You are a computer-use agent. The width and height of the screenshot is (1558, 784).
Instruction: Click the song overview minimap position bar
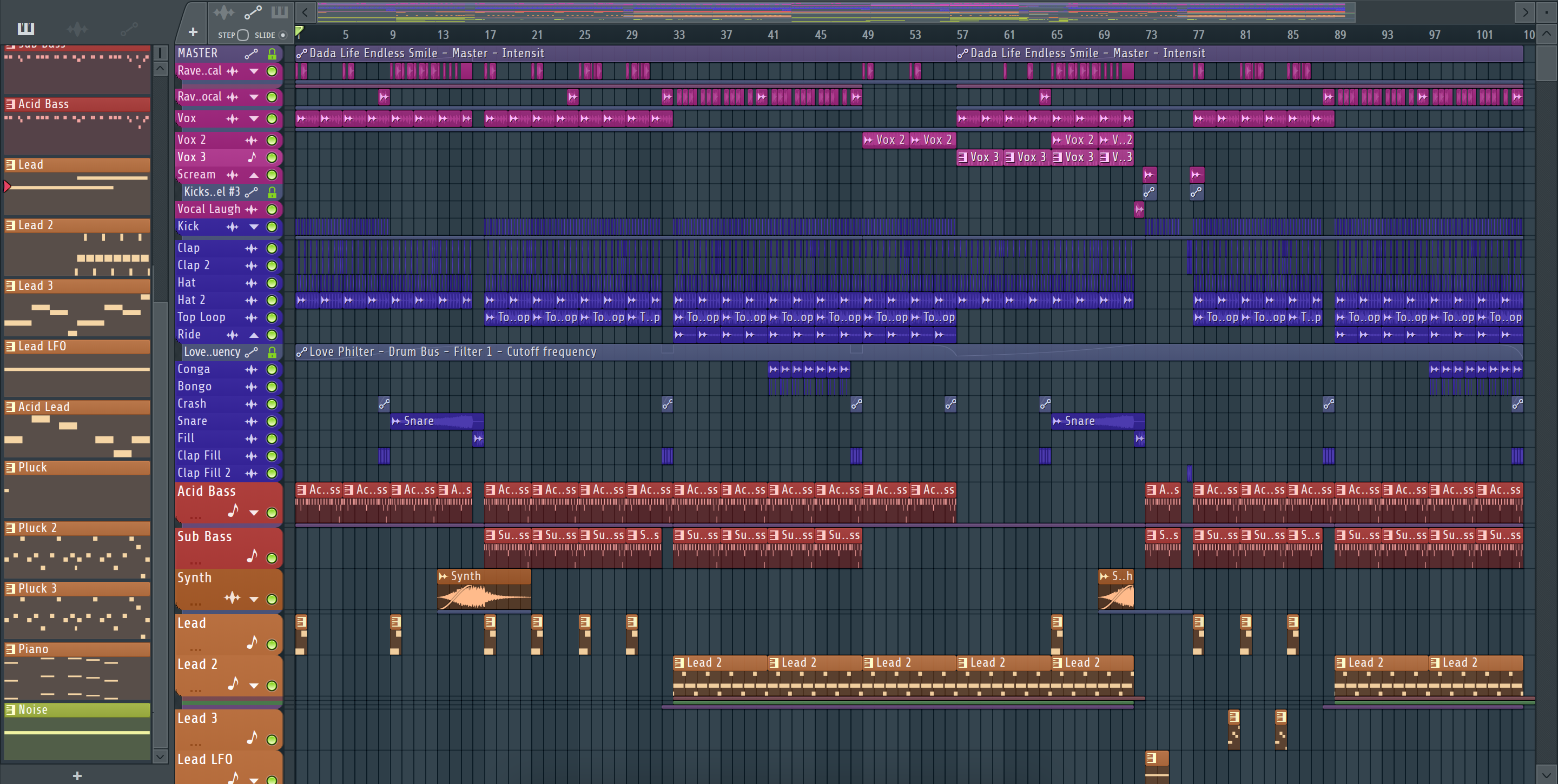836,12
